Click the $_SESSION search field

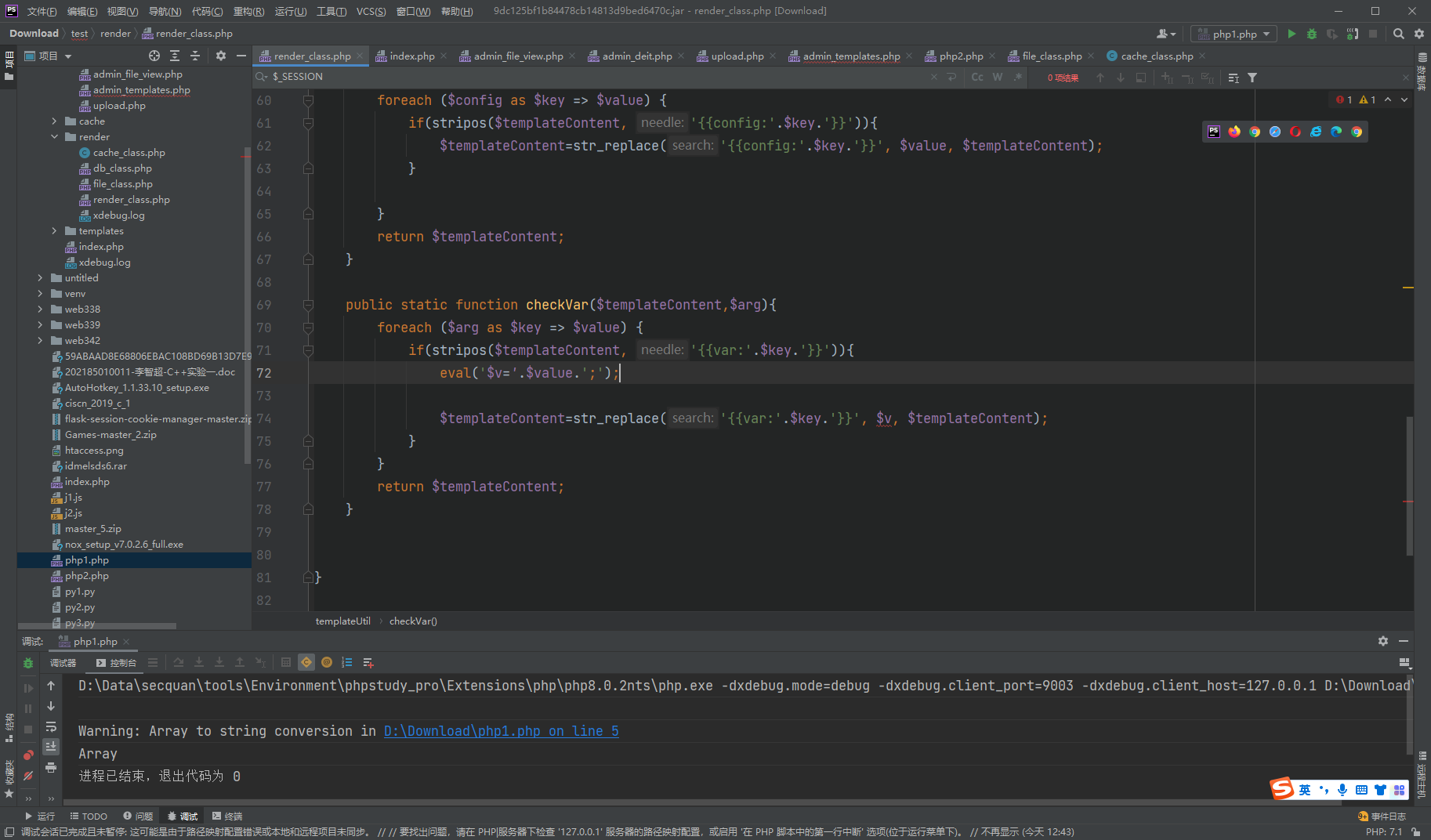596,77
